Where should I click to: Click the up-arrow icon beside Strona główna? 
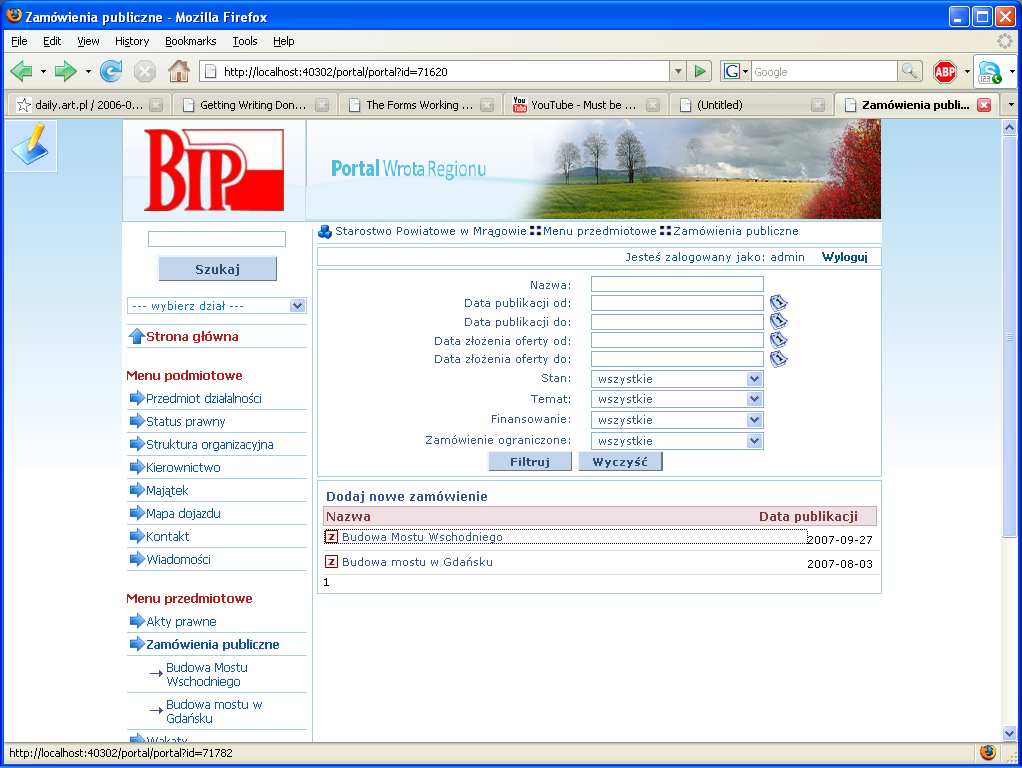[136, 336]
